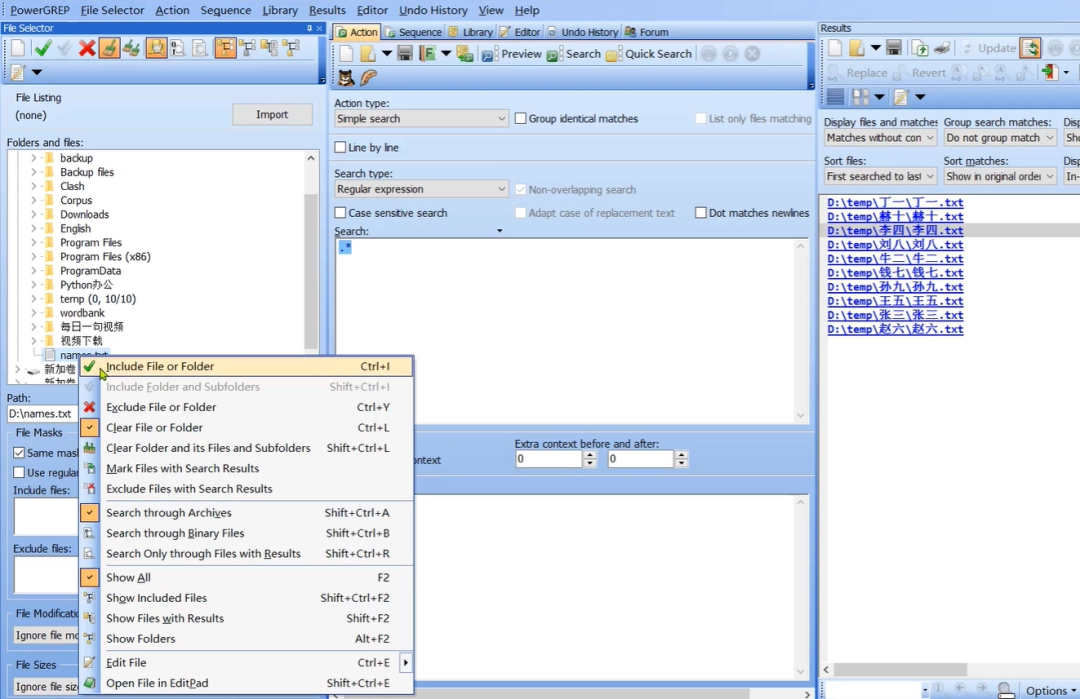Toggle Case sensitive search checkbox
The height and width of the screenshot is (699, 1080).
pos(341,213)
